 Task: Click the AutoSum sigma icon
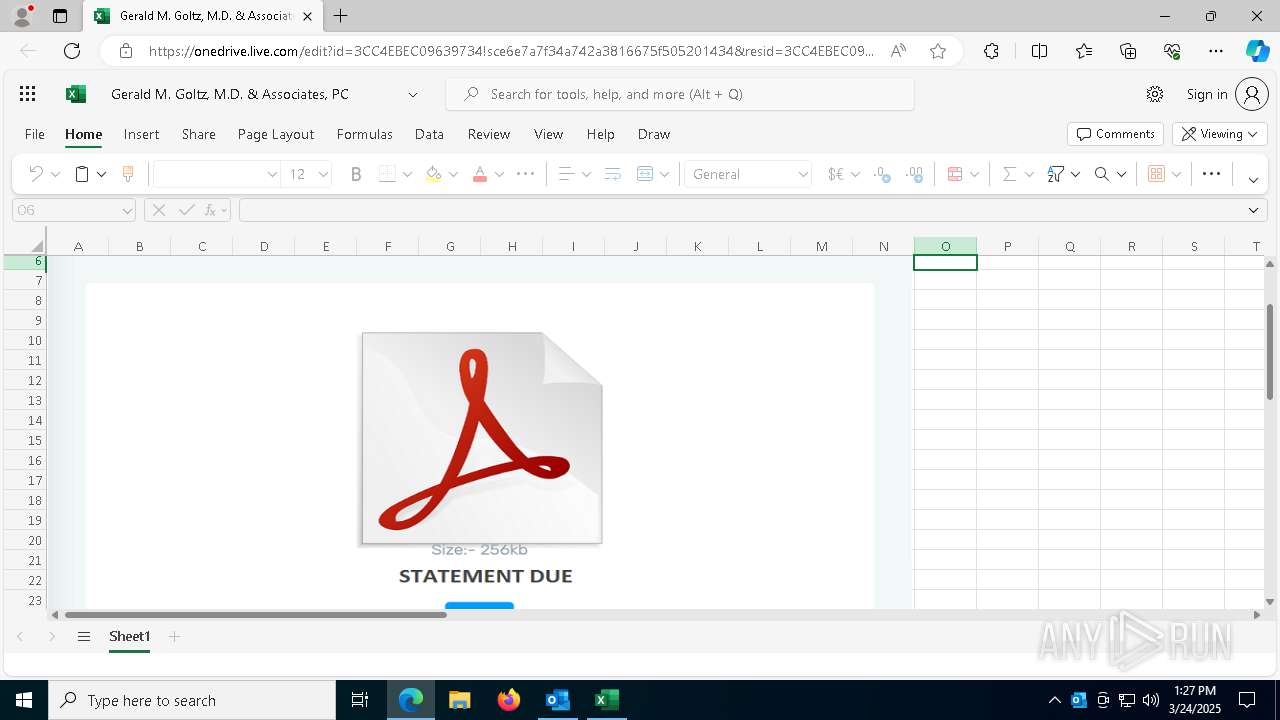pos(1009,174)
